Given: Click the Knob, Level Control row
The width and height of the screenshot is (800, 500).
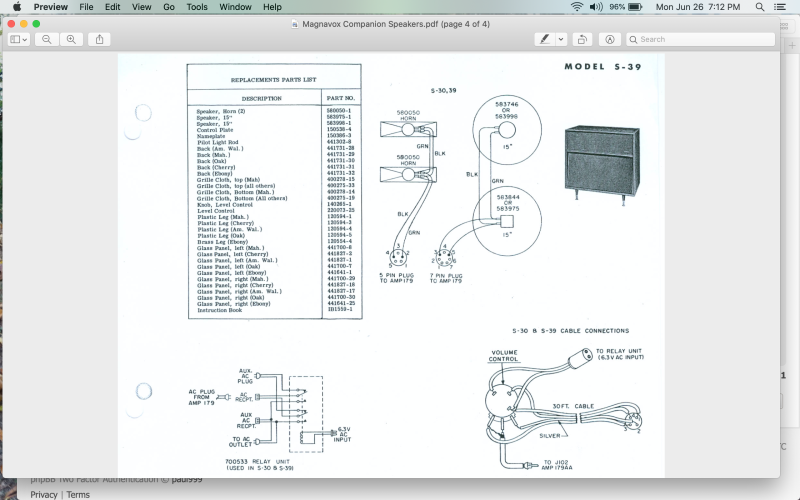Looking at the screenshot, I should click(x=275, y=205).
